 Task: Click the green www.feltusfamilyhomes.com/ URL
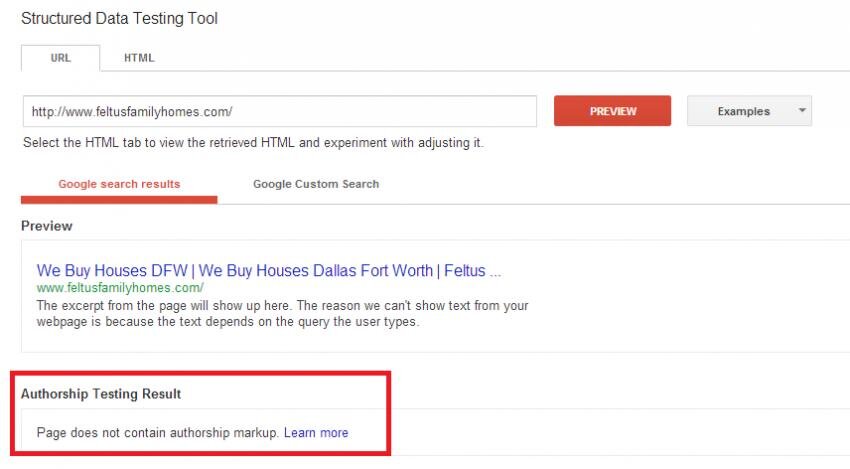(x=120, y=287)
